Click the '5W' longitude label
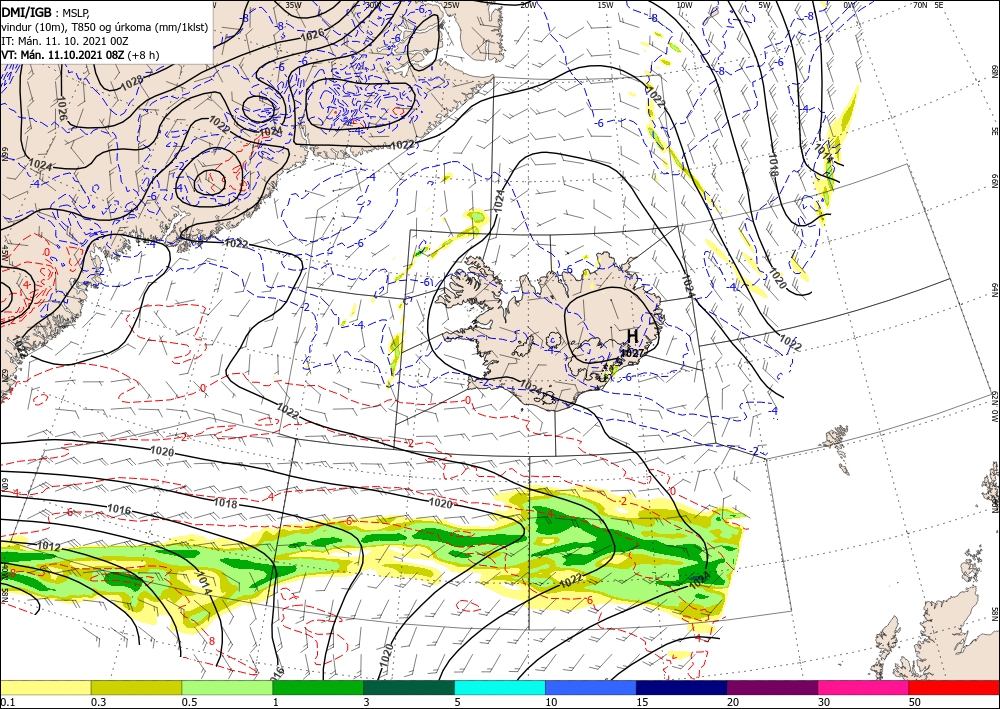This screenshot has height=709, width=1000. (765, 5)
